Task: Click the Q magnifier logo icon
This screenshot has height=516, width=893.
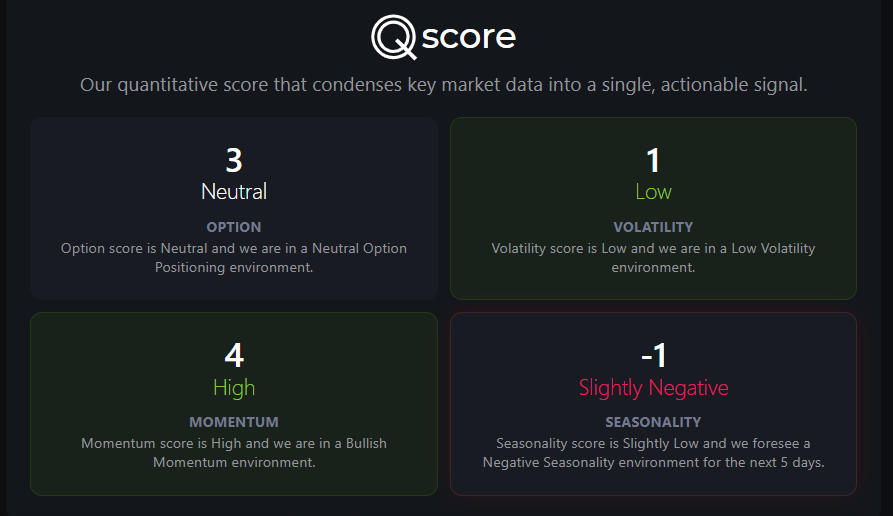Action: point(394,37)
